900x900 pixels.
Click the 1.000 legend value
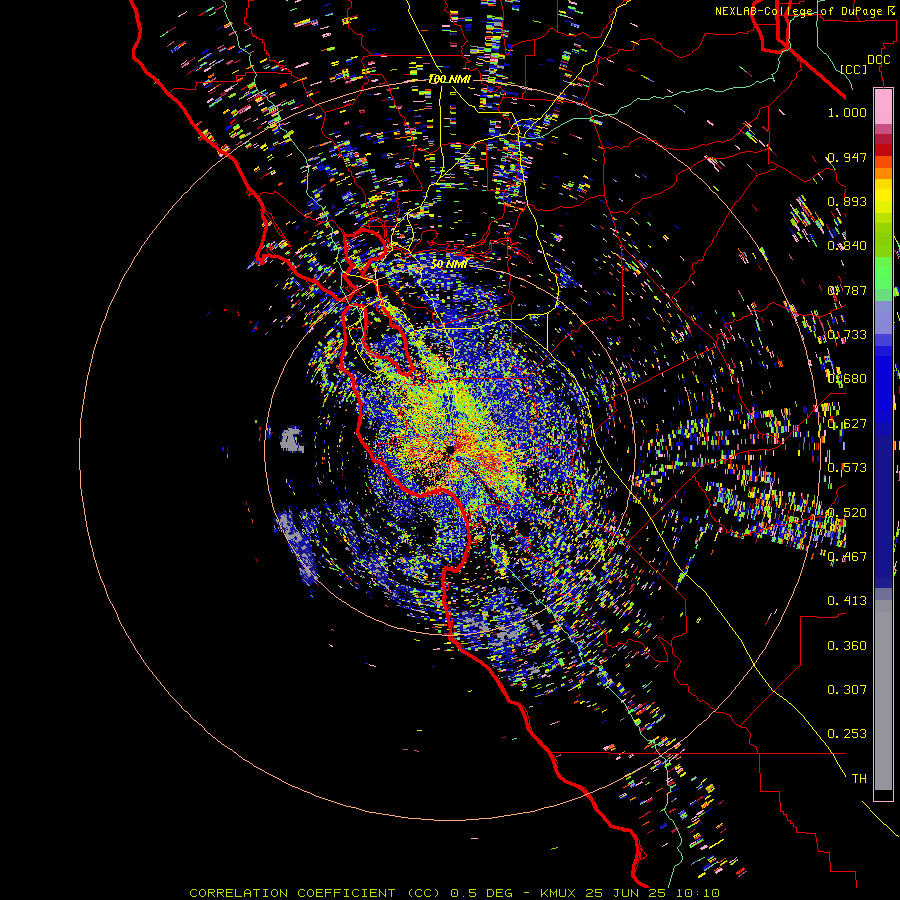click(847, 112)
